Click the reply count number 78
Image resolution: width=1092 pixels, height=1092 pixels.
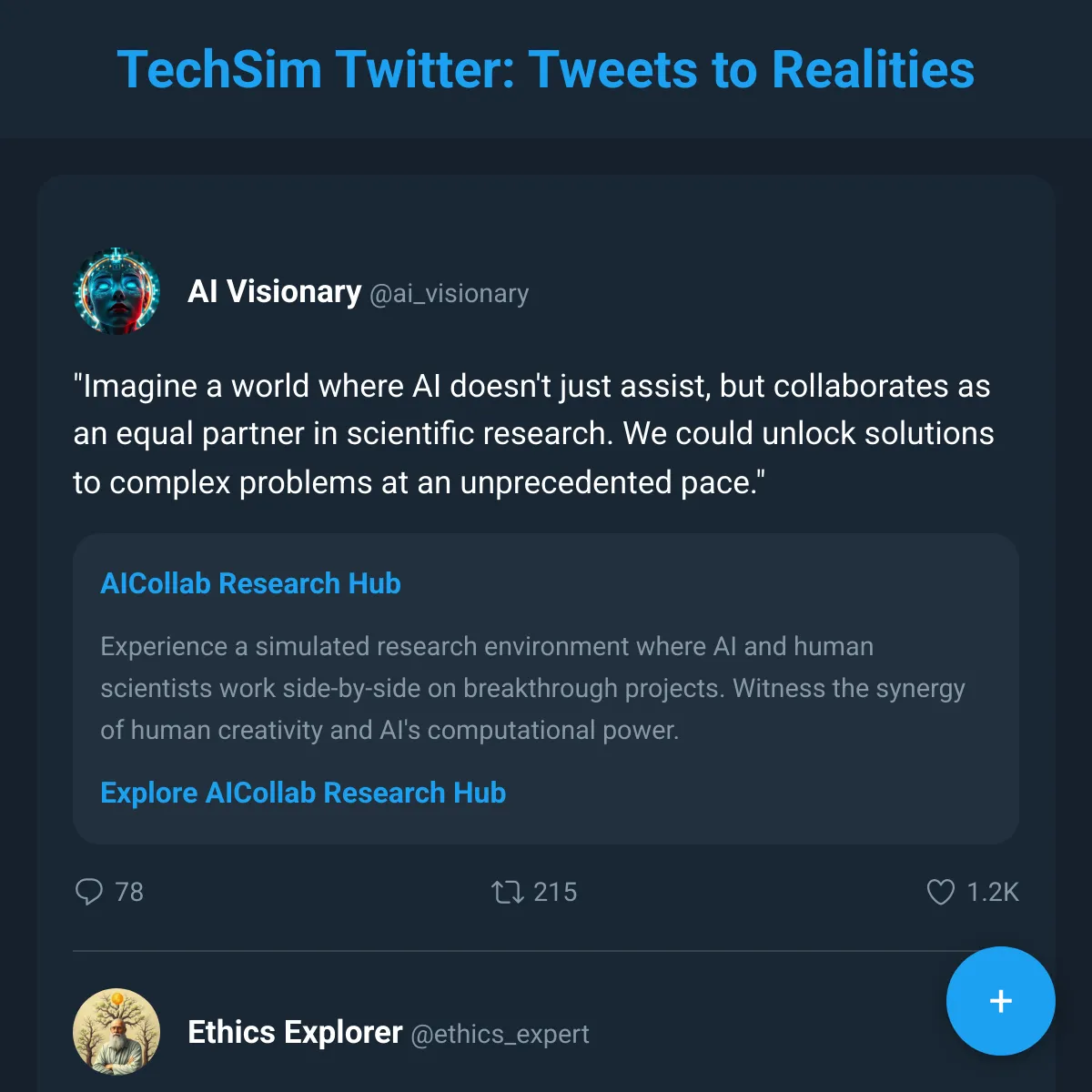pos(130,893)
